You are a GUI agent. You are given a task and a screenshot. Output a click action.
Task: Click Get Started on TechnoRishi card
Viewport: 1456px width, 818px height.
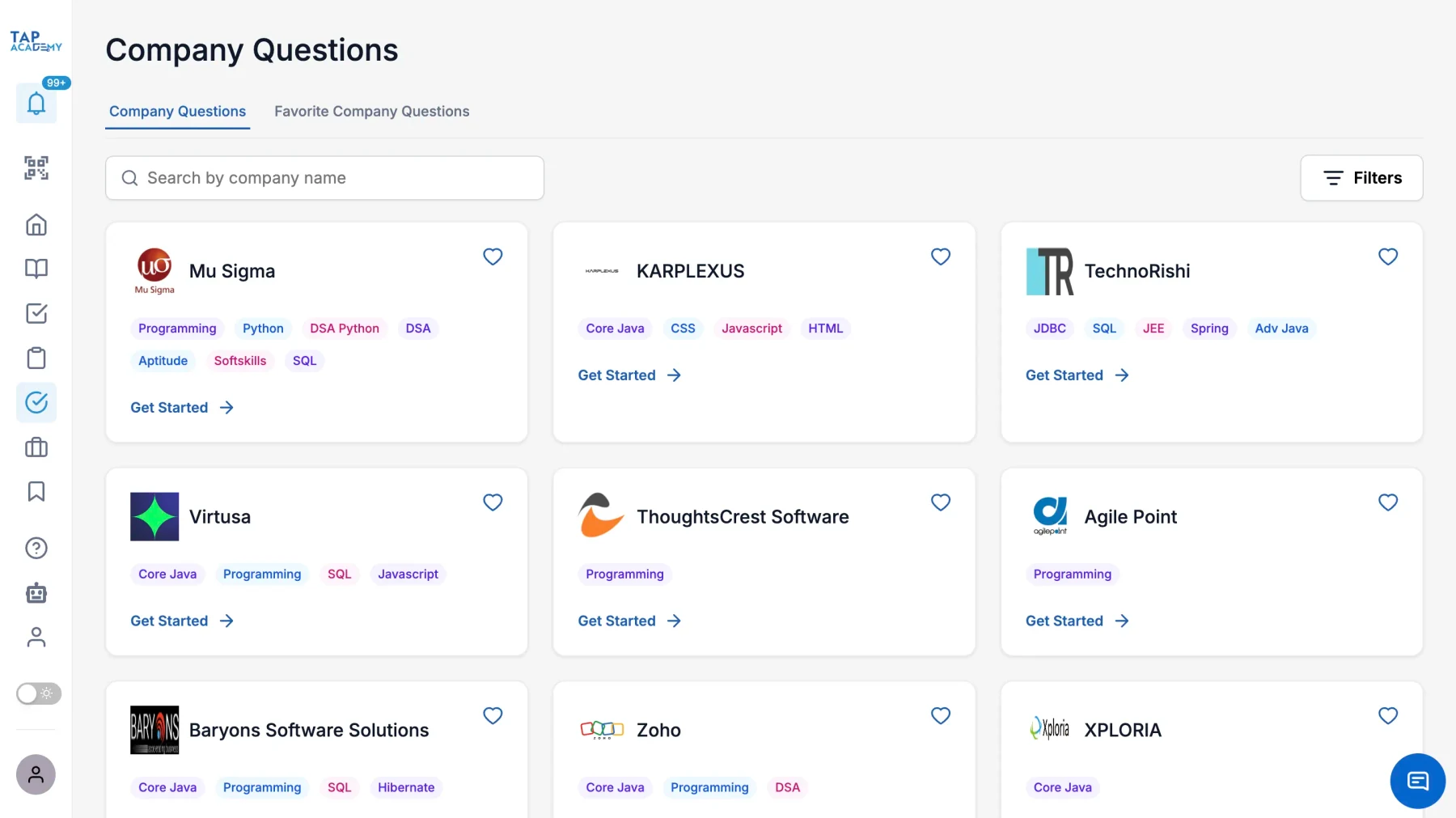coord(1077,375)
